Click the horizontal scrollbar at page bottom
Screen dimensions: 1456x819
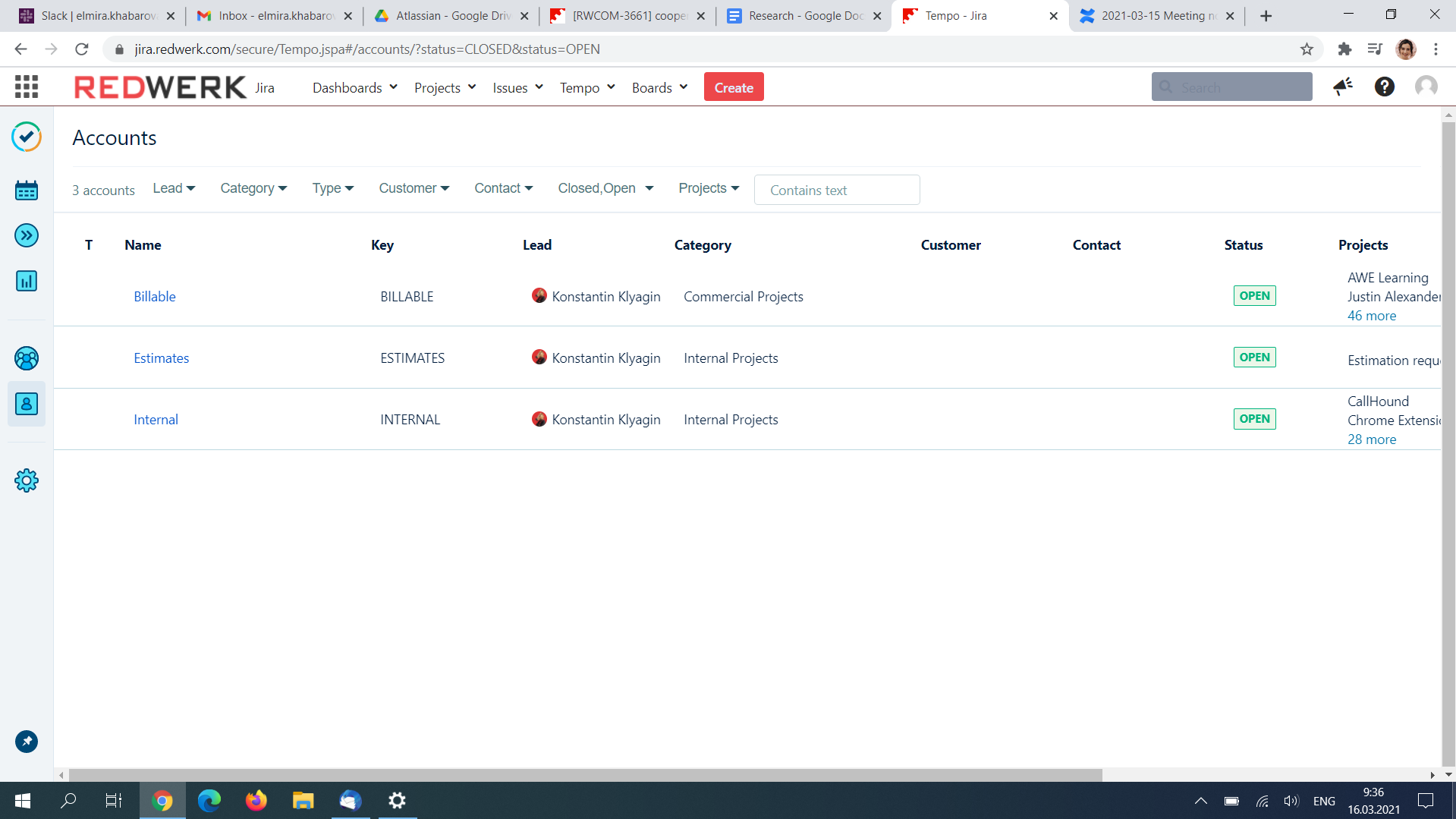point(584,775)
